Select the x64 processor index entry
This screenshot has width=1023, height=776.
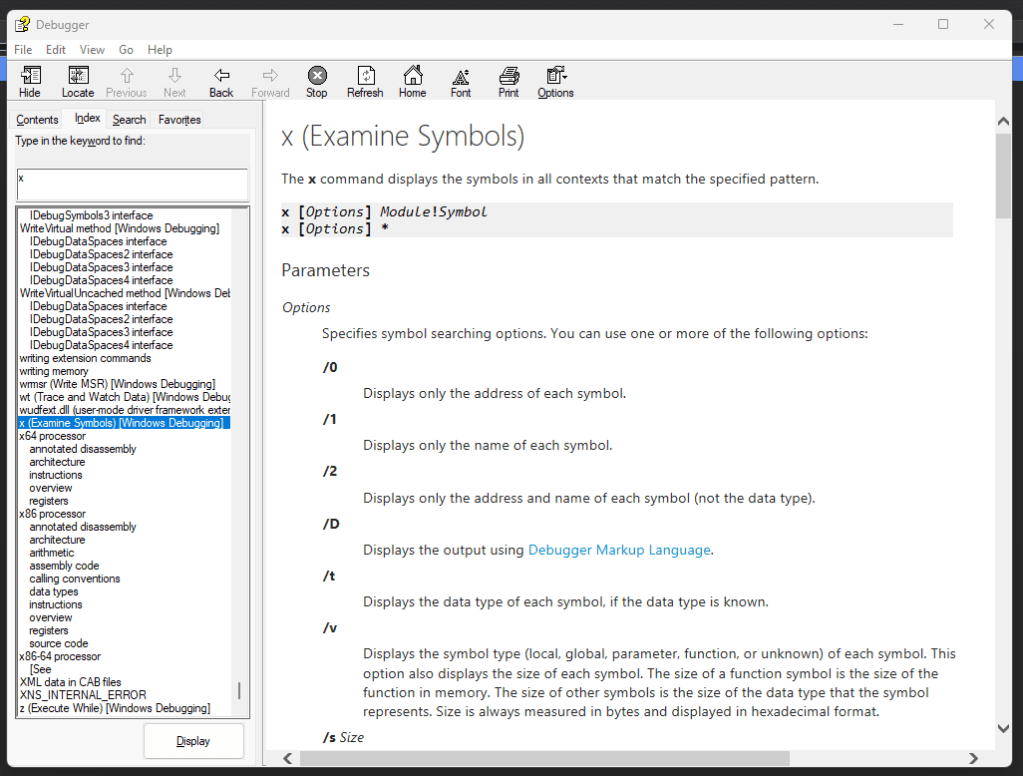(x=52, y=436)
